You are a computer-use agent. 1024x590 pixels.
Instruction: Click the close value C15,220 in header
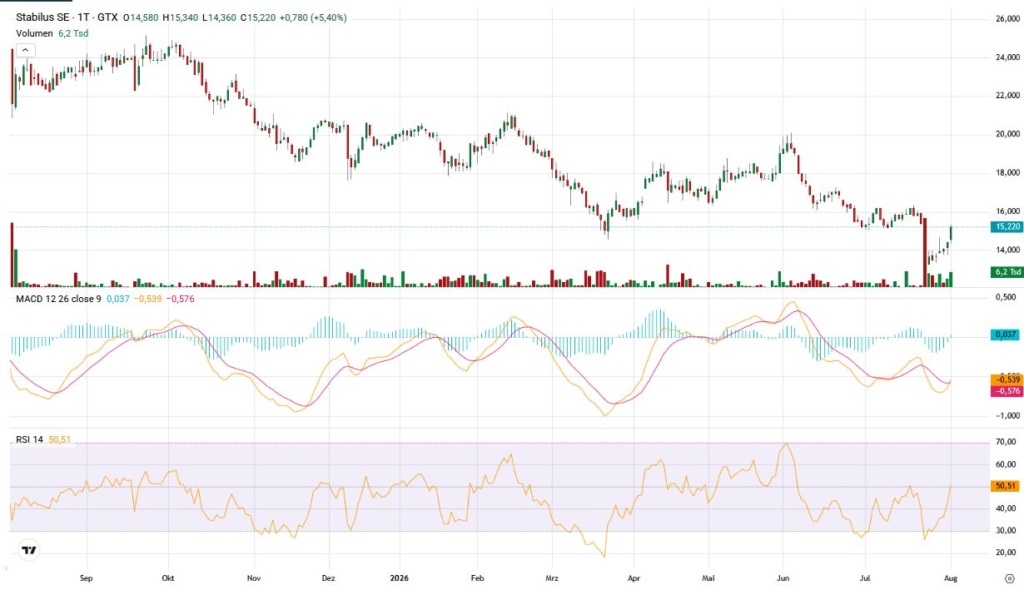coord(258,18)
